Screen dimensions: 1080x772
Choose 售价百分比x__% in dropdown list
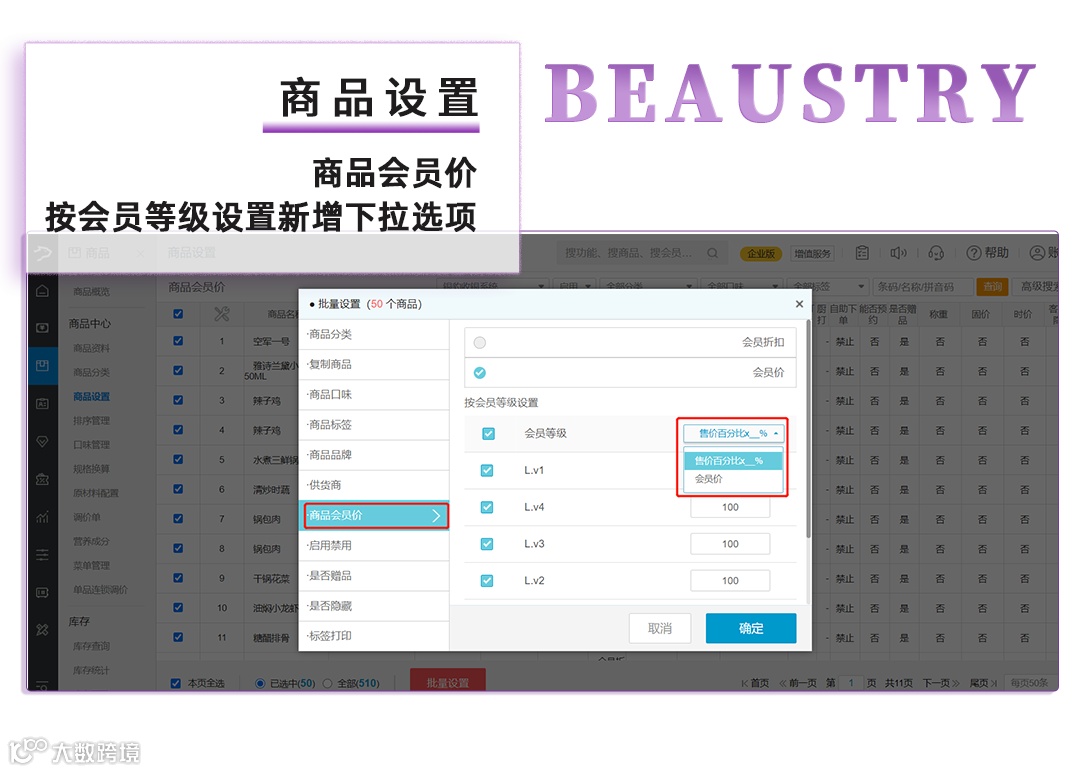pyautogui.click(x=733, y=461)
